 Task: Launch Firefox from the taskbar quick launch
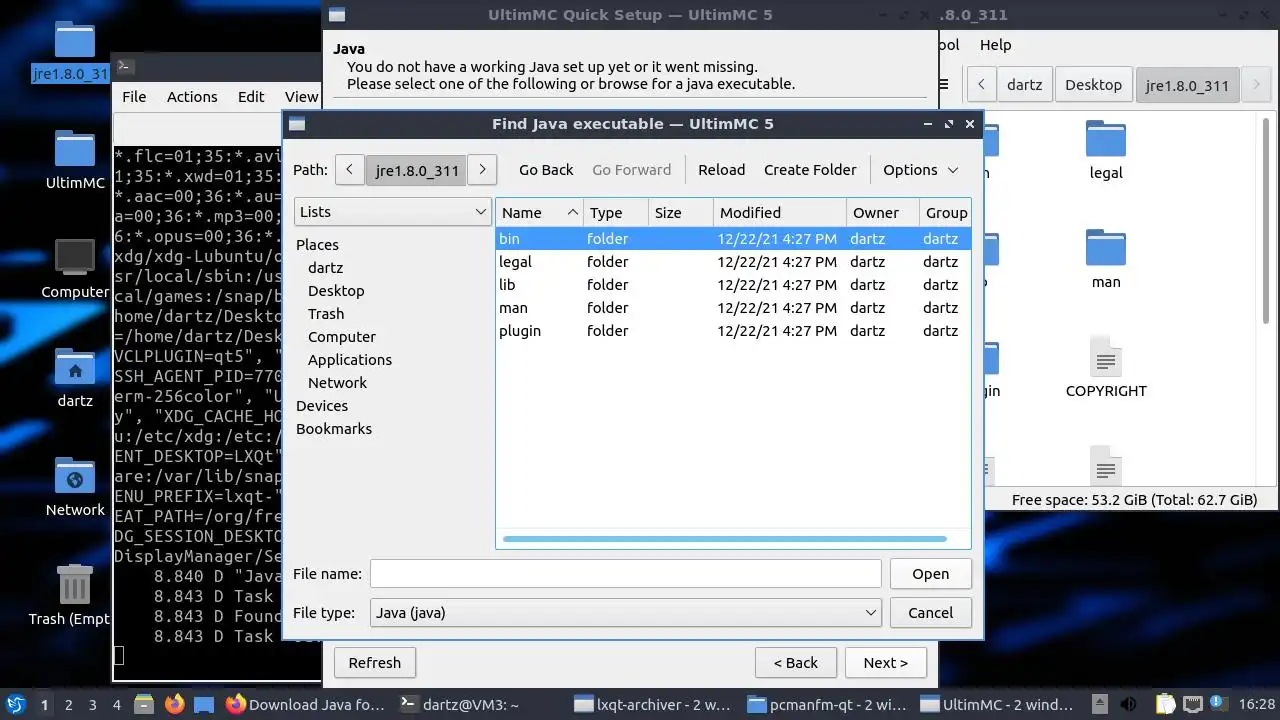(175, 704)
